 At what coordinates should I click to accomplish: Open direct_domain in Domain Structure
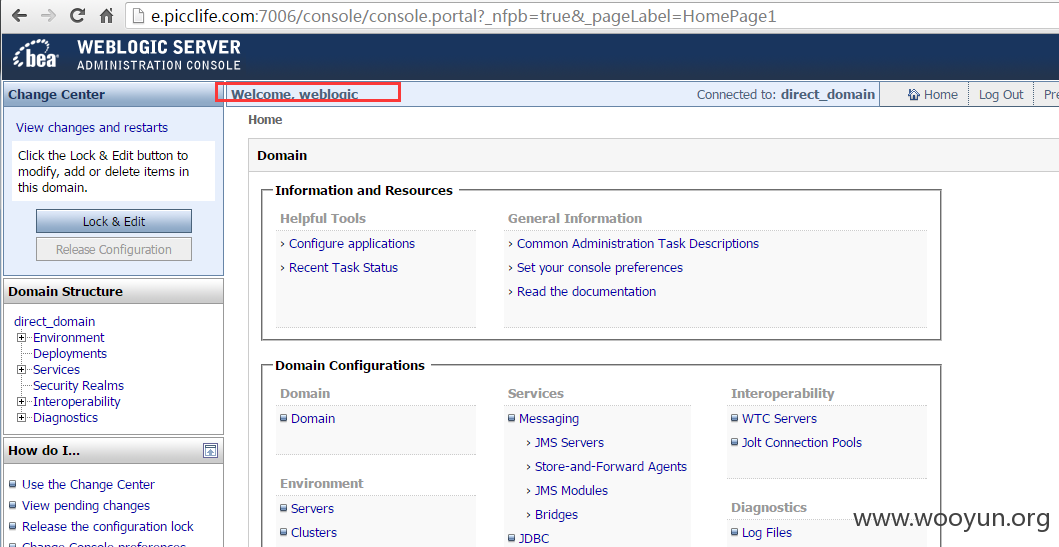coord(55,321)
